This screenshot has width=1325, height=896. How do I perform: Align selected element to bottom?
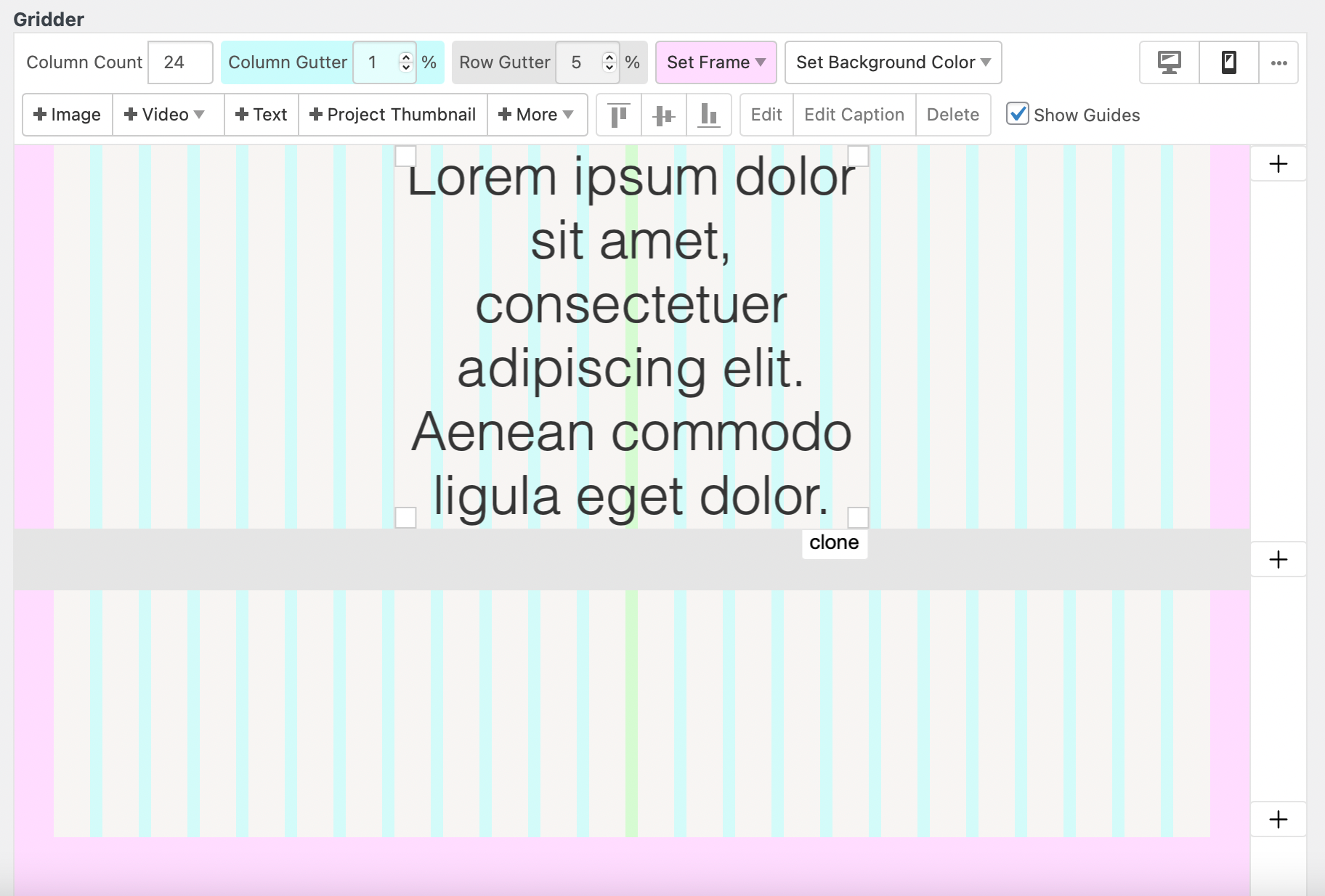pos(708,115)
